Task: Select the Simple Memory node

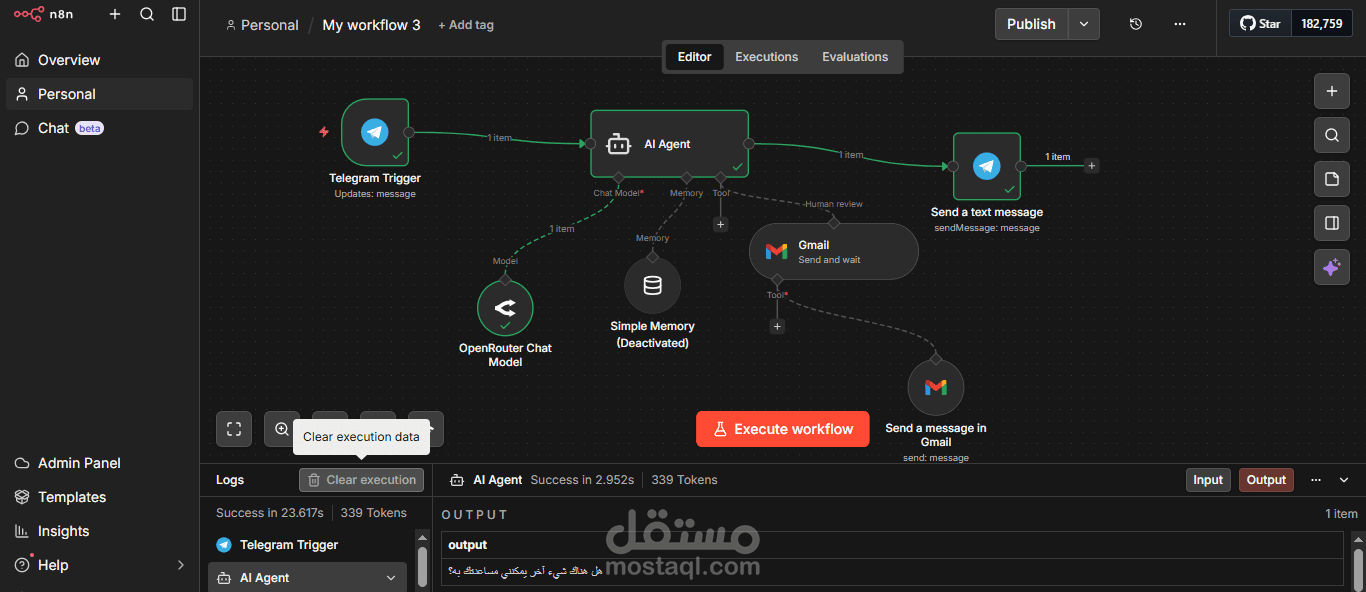Action: coord(652,286)
